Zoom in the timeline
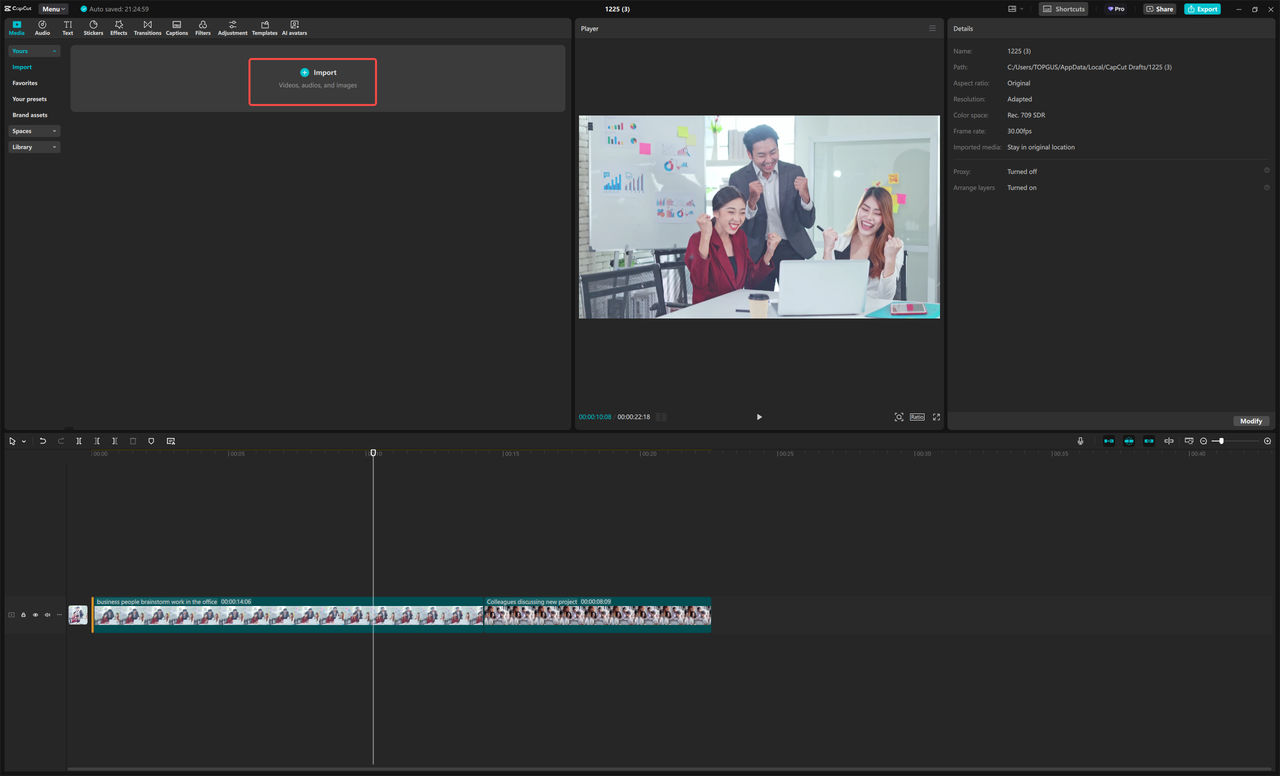The height and width of the screenshot is (776, 1280). [x=1268, y=441]
